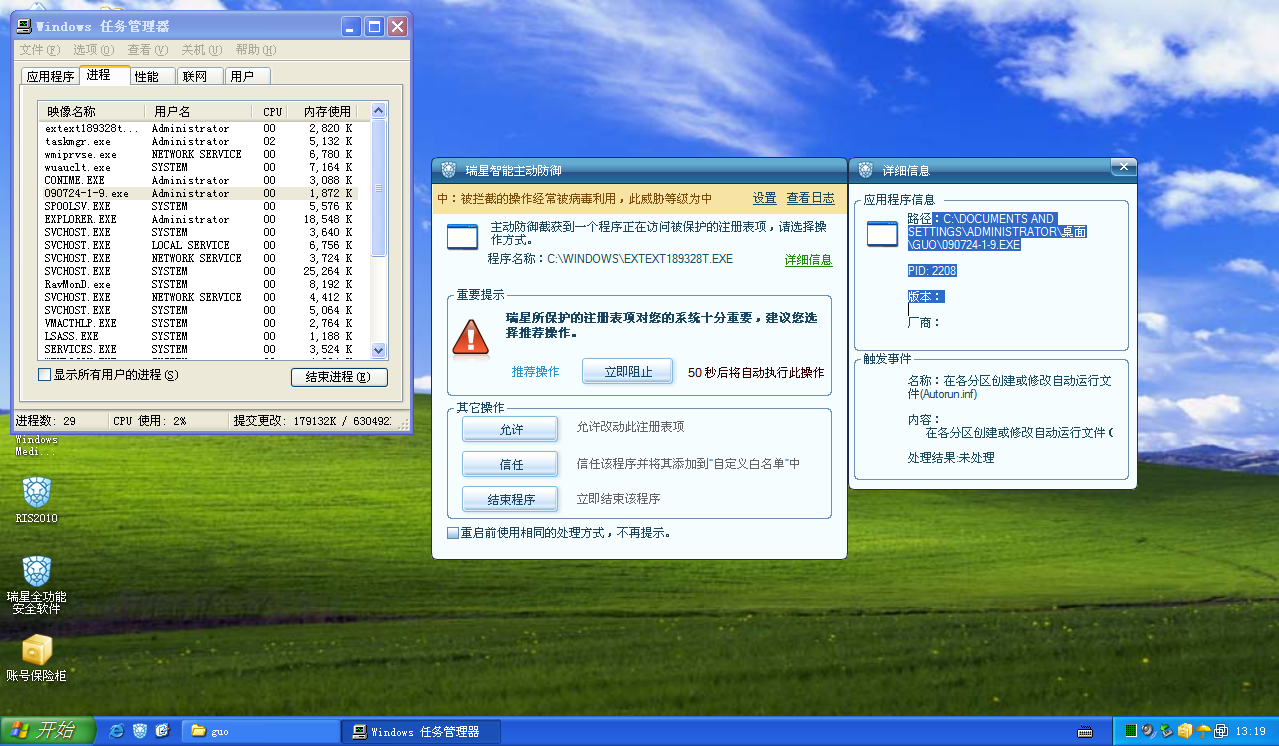Sort processes by CPU column
1279x746 pixels.
click(x=270, y=111)
